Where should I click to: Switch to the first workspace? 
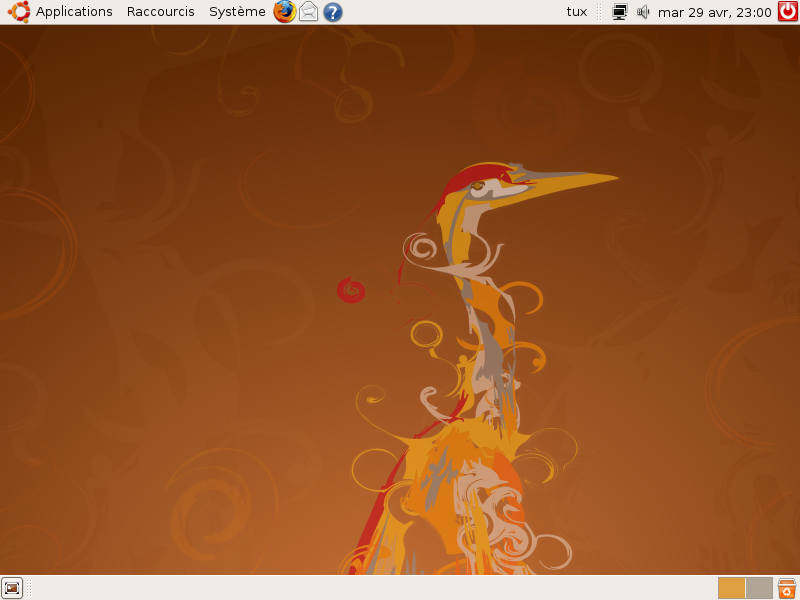[x=731, y=588]
